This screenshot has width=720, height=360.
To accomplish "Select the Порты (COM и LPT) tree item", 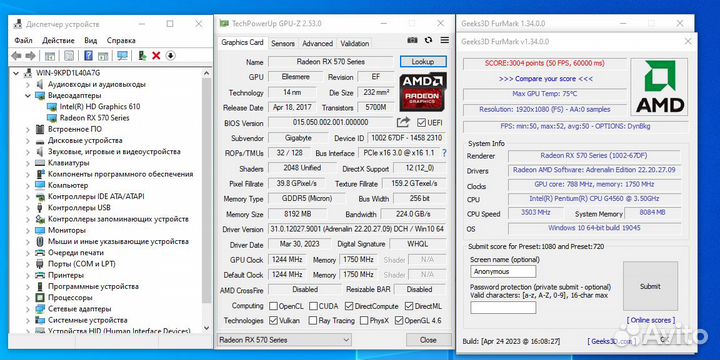I will [x=81, y=264].
